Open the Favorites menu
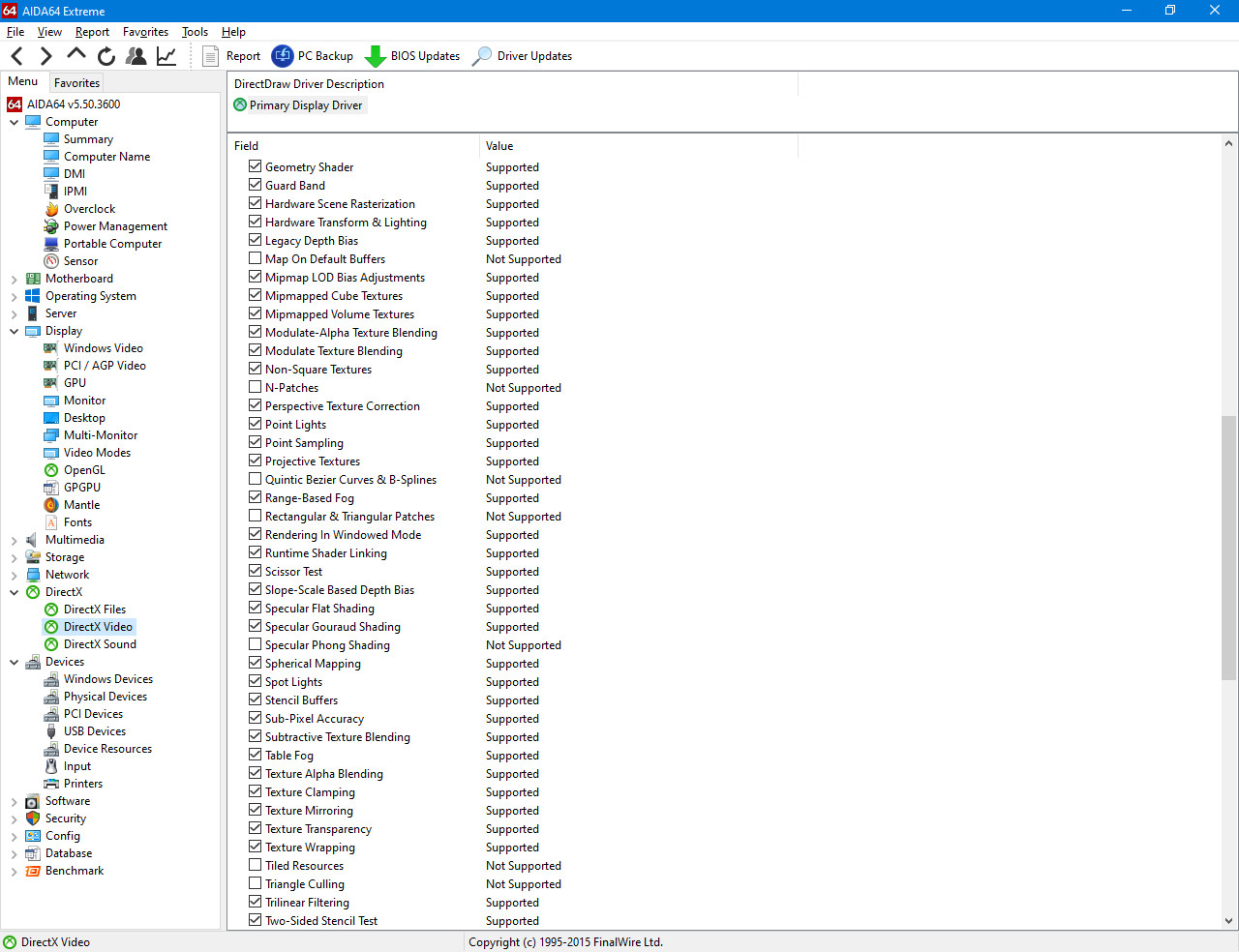This screenshot has width=1239, height=952. click(145, 32)
